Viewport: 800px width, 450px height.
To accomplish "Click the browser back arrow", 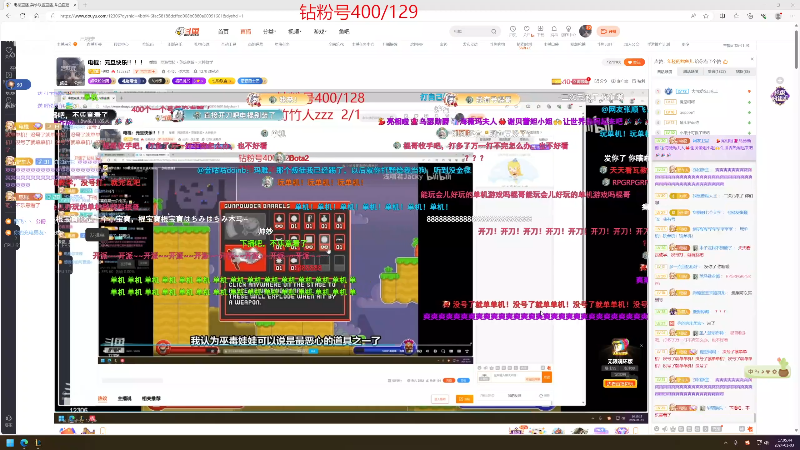I will click(8, 16).
